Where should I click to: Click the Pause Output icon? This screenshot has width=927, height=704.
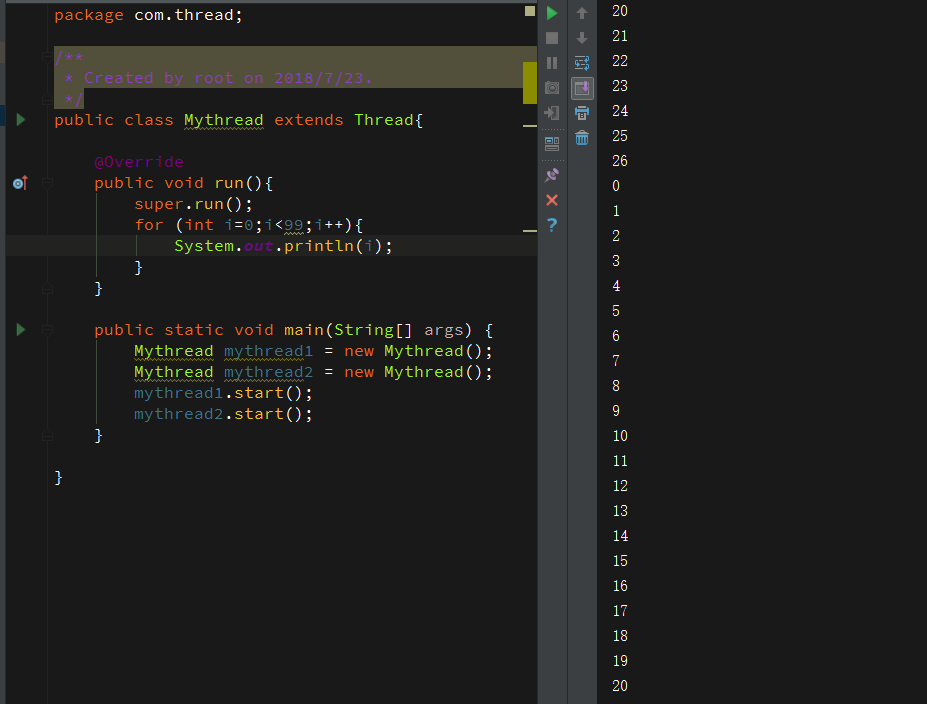(552, 63)
